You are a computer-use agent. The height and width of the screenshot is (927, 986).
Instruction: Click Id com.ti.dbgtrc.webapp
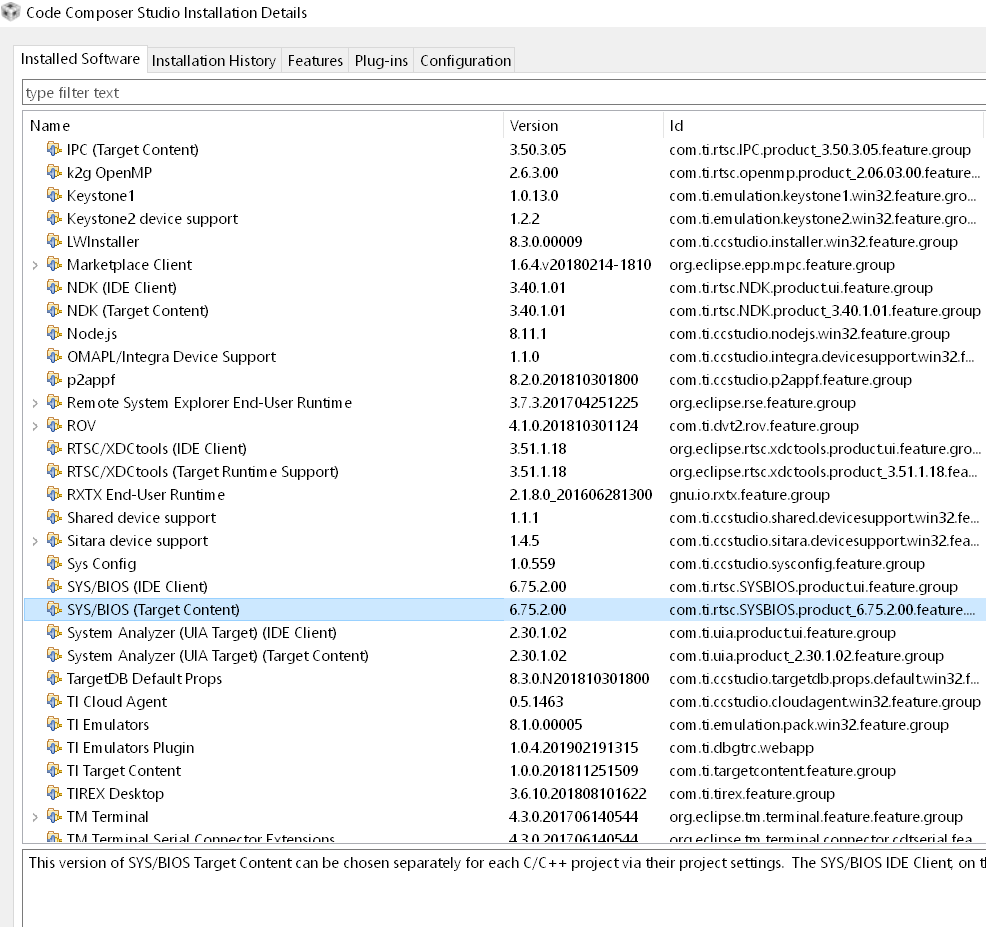pyautogui.click(x=741, y=748)
